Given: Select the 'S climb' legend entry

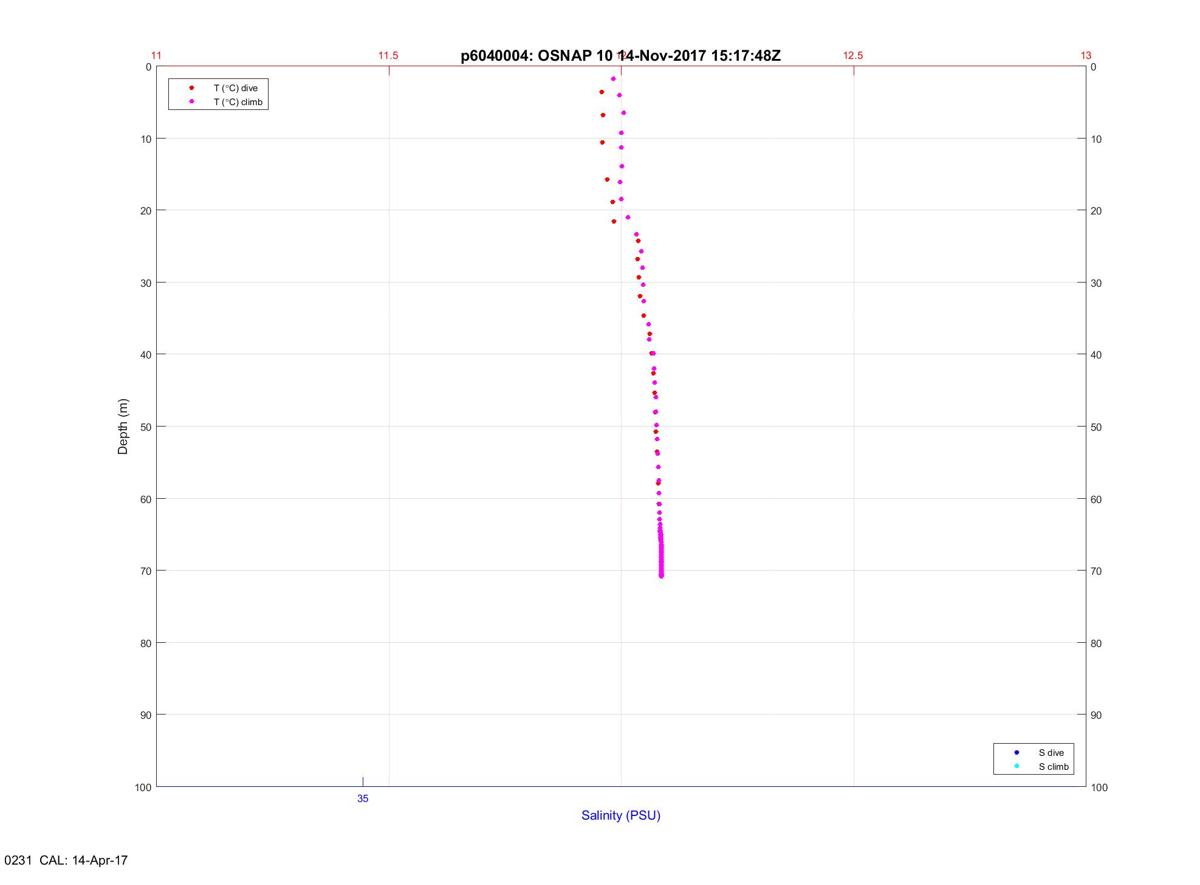Looking at the screenshot, I should (1053, 767).
